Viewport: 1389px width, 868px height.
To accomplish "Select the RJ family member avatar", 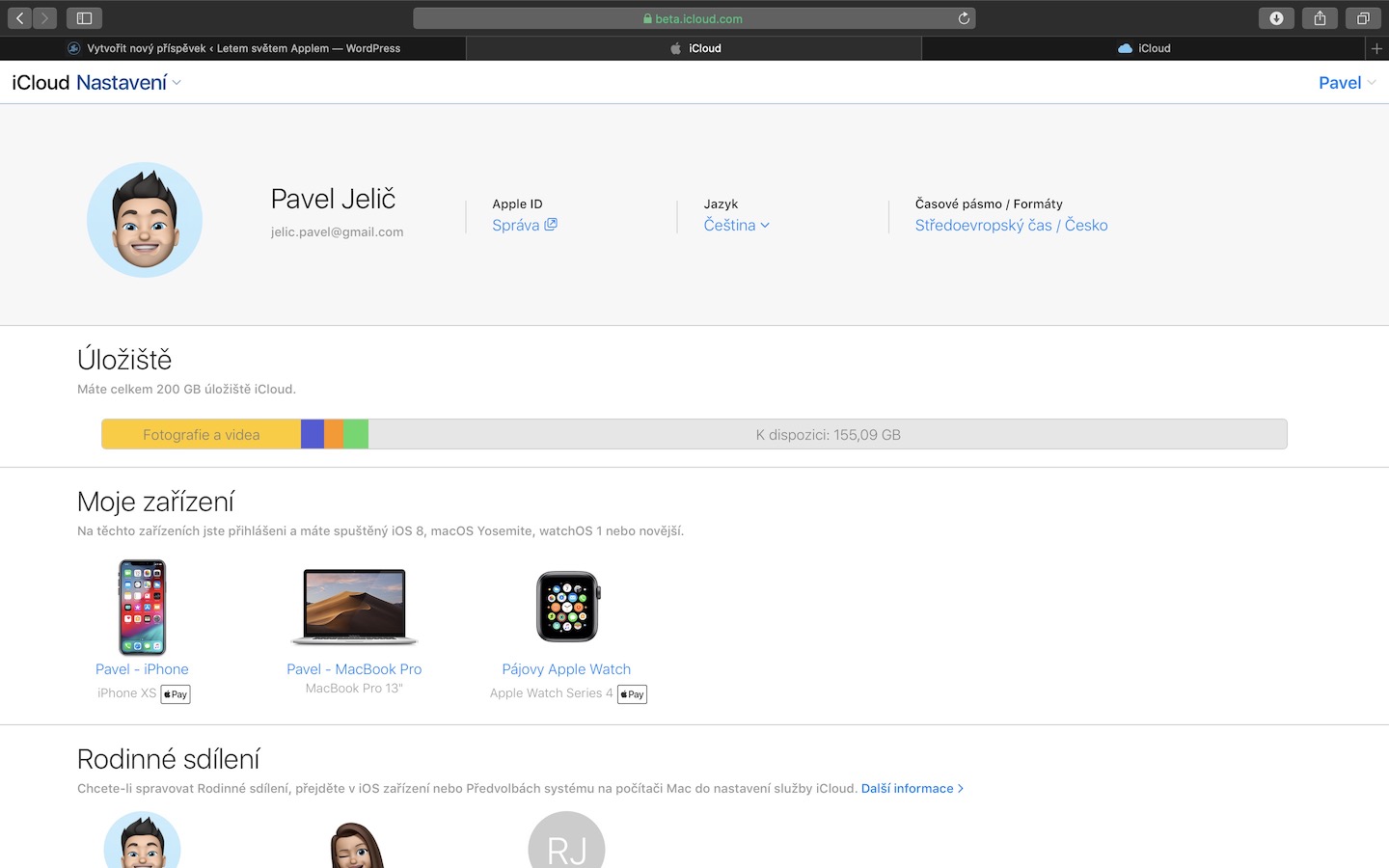I will point(567,840).
